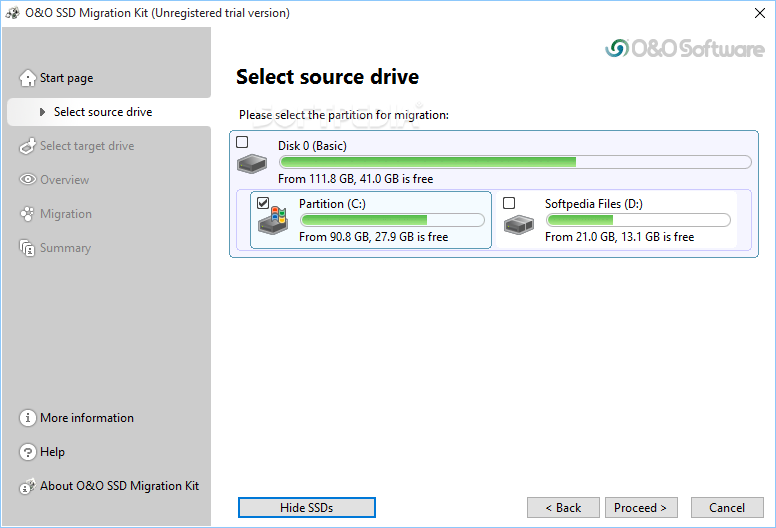776x528 pixels.
Task: Click the Start page home icon
Action: (28, 78)
